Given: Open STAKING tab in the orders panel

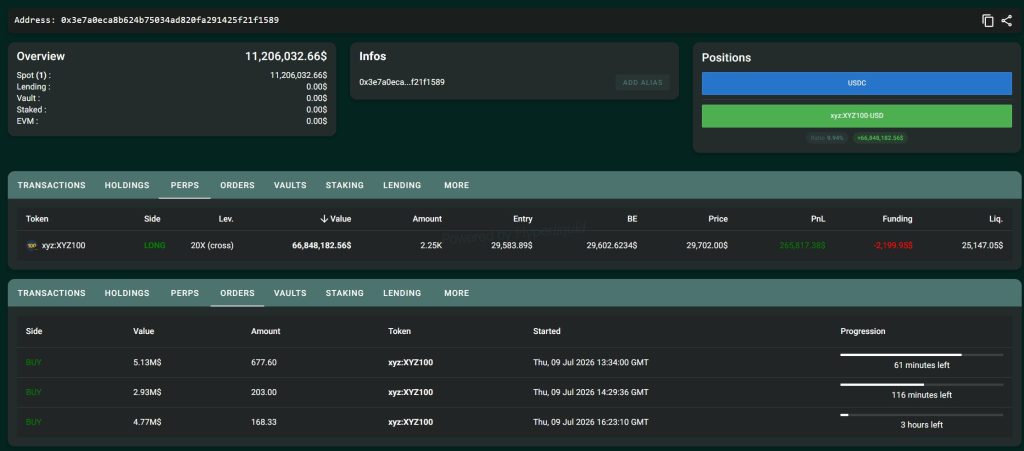Looking at the screenshot, I should click(x=345, y=293).
